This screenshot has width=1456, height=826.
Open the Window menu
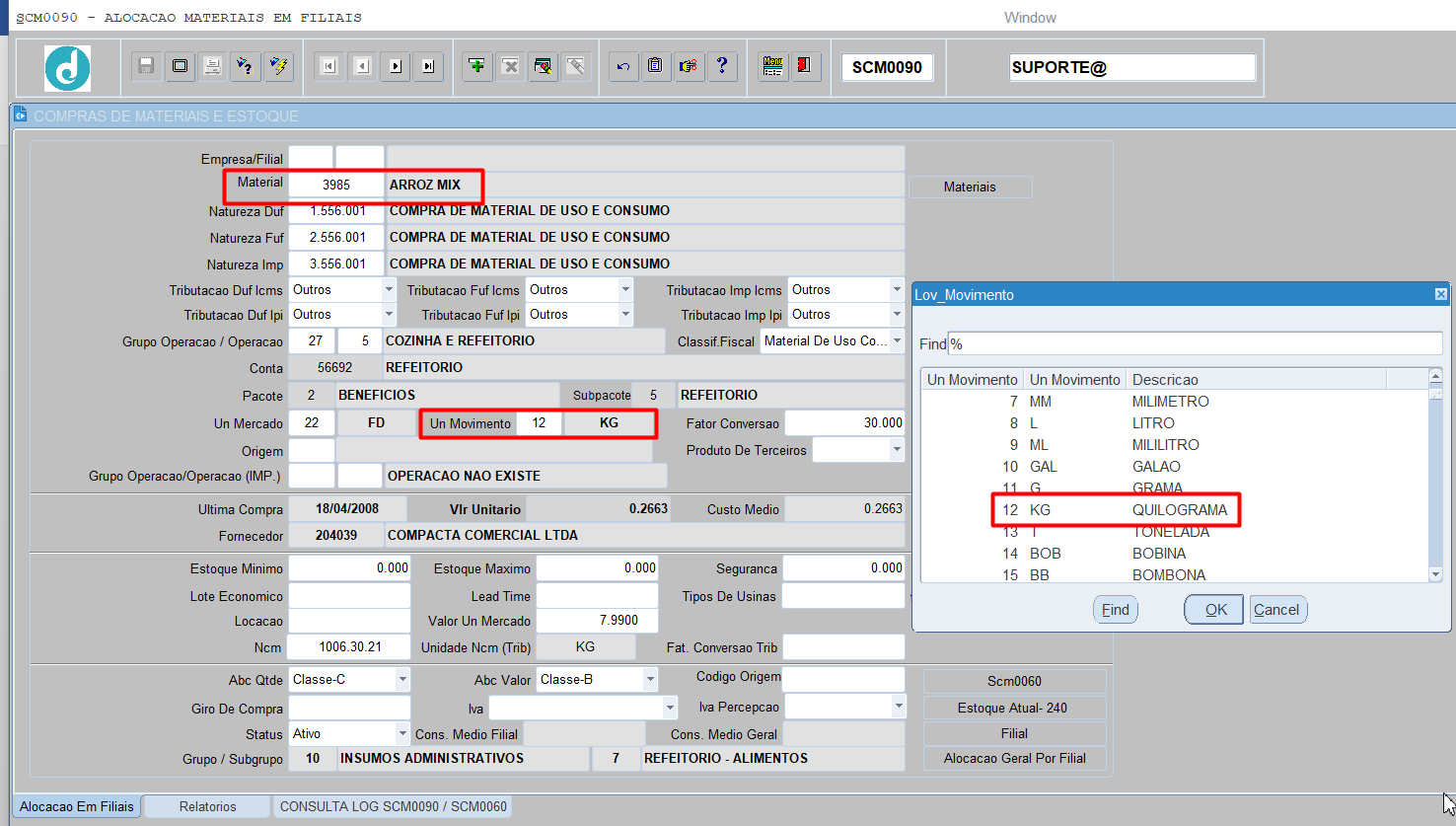(x=1030, y=18)
